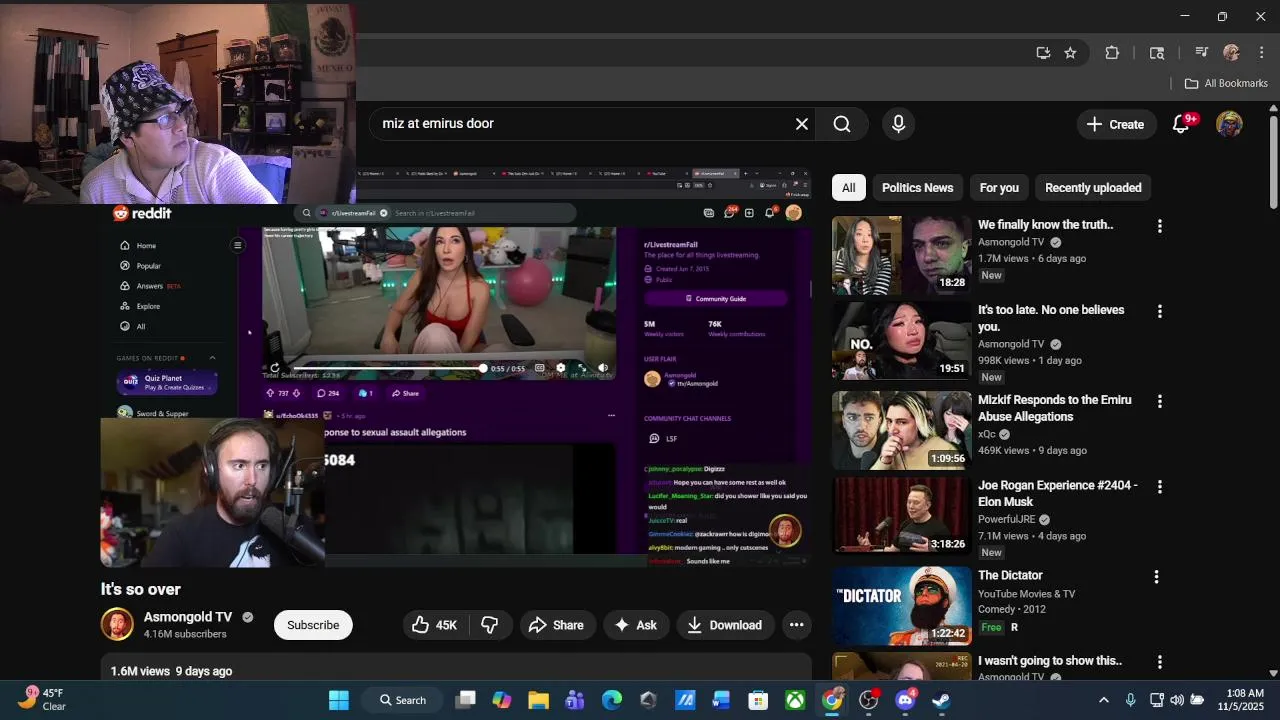Open Asmongold TV channel avatar
The height and width of the screenshot is (720, 1280).
pyautogui.click(x=117, y=624)
